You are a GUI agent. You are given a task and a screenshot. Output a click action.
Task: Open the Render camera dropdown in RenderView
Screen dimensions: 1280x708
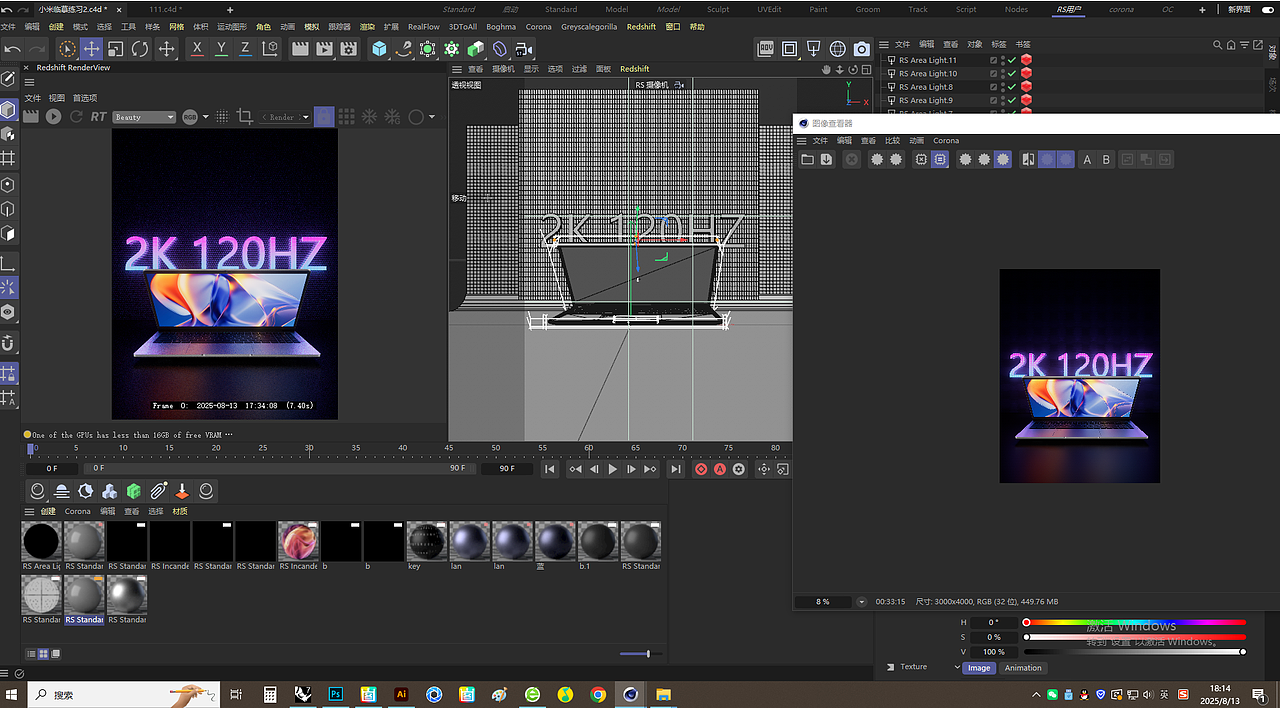coord(286,117)
